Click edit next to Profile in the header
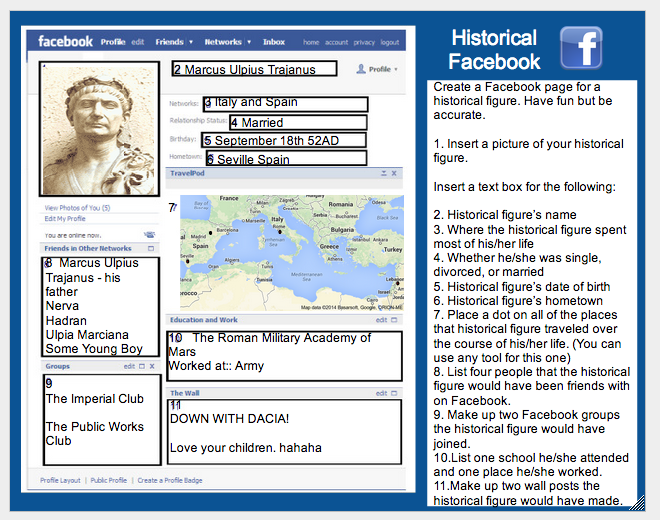The image size is (660, 520). click(138, 42)
